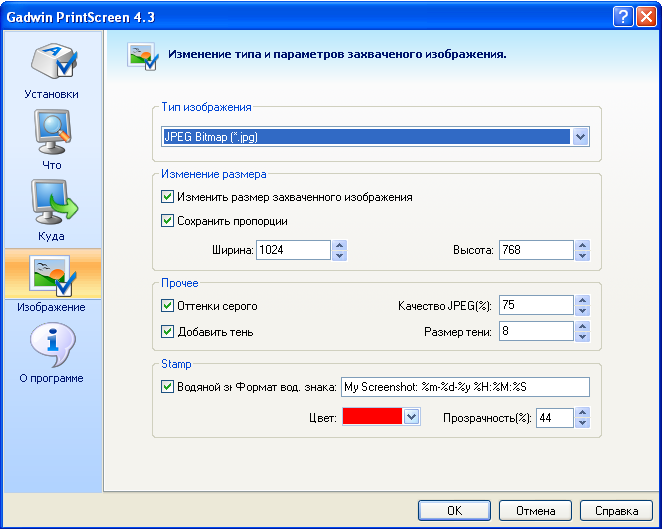Viewport: 662px width, 529px height.
Task: Select the Изображение picture icon in sidebar
Action: point(53,276)
